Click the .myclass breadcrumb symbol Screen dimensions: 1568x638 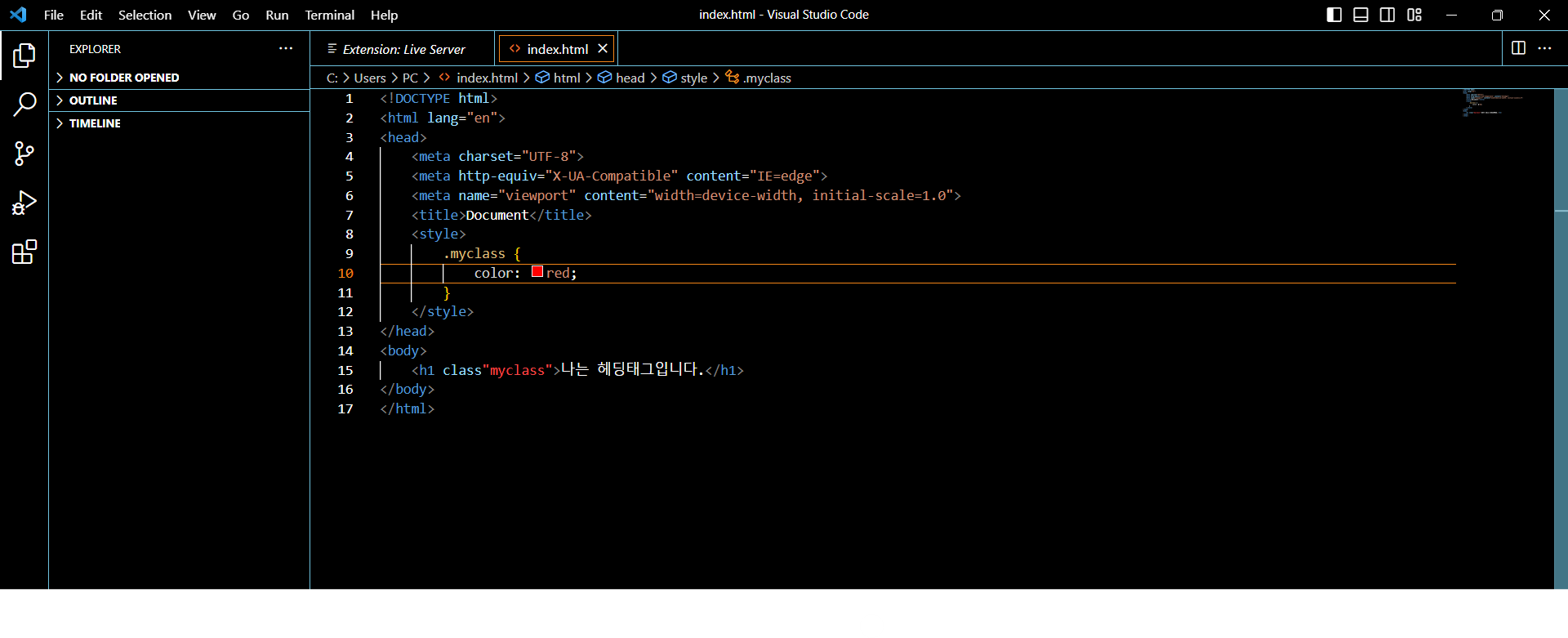759,78
